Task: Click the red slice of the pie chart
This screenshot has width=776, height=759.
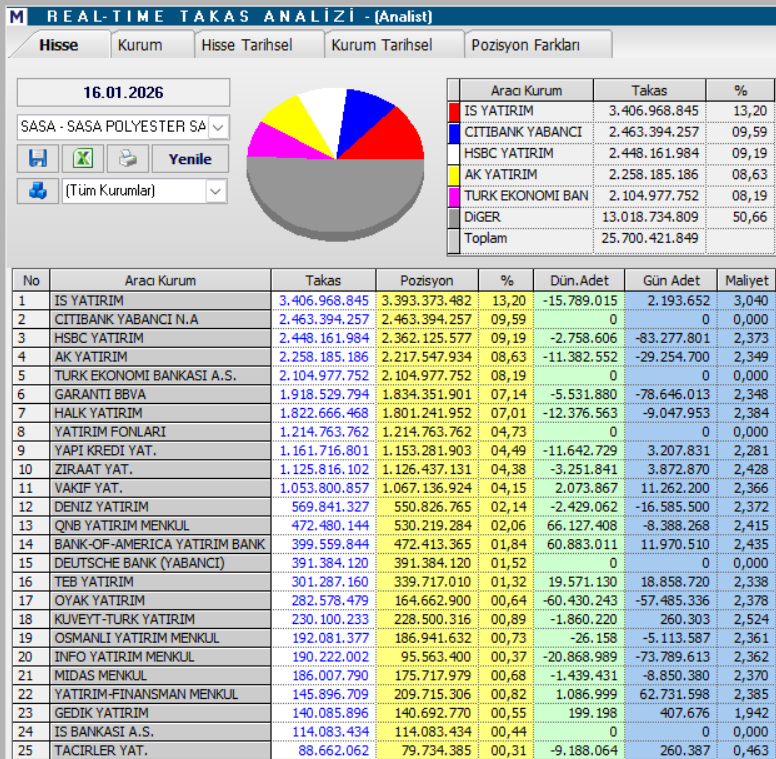Action: click(x=393, y=140)
